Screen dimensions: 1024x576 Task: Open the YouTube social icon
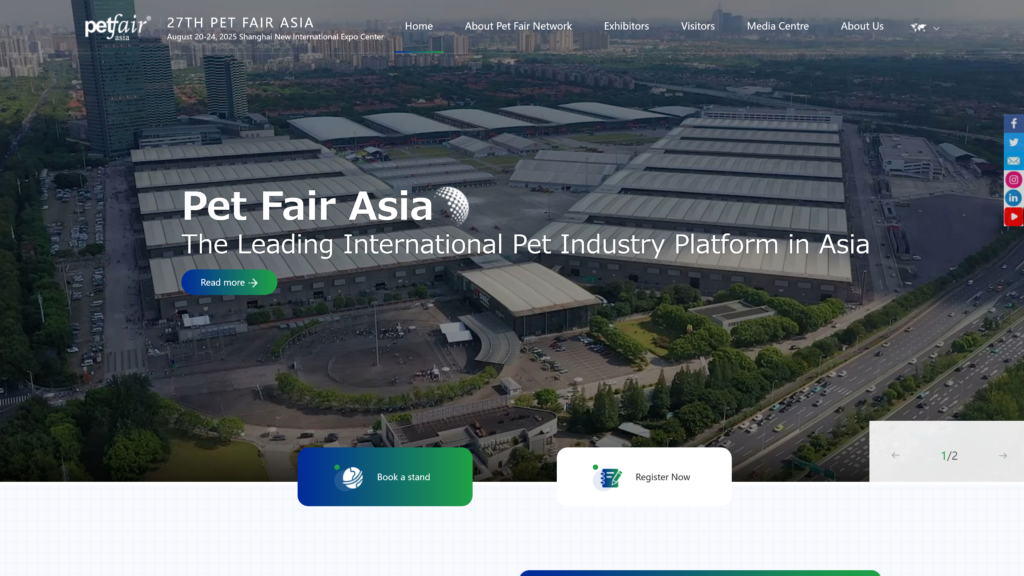pos(1014,217)
